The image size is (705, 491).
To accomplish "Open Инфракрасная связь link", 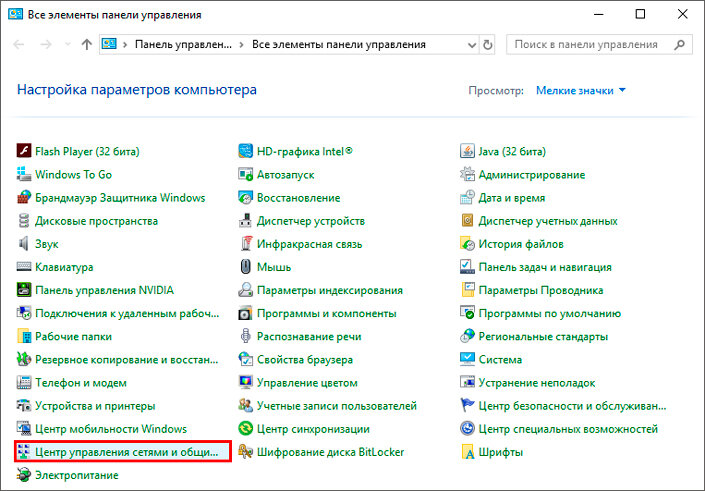I will tap(309, 244).
